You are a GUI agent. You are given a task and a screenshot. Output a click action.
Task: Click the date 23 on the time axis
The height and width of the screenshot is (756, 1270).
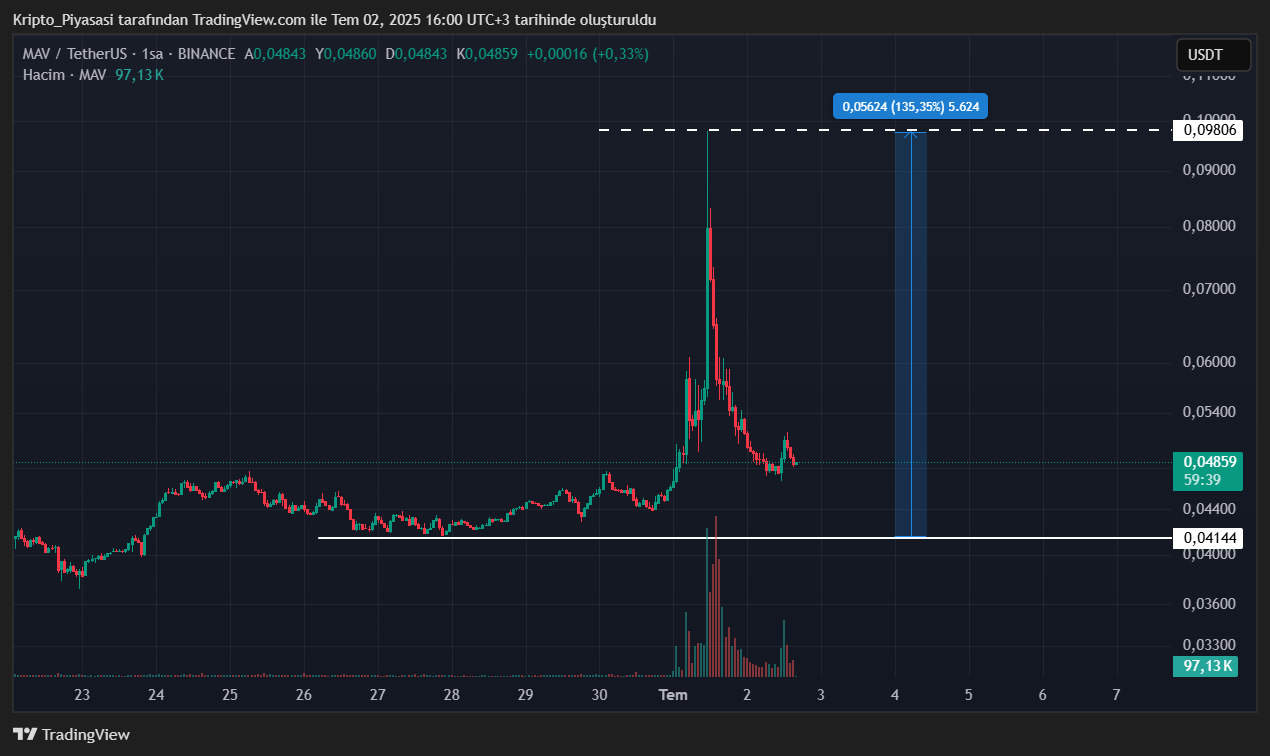coord(82,695)
